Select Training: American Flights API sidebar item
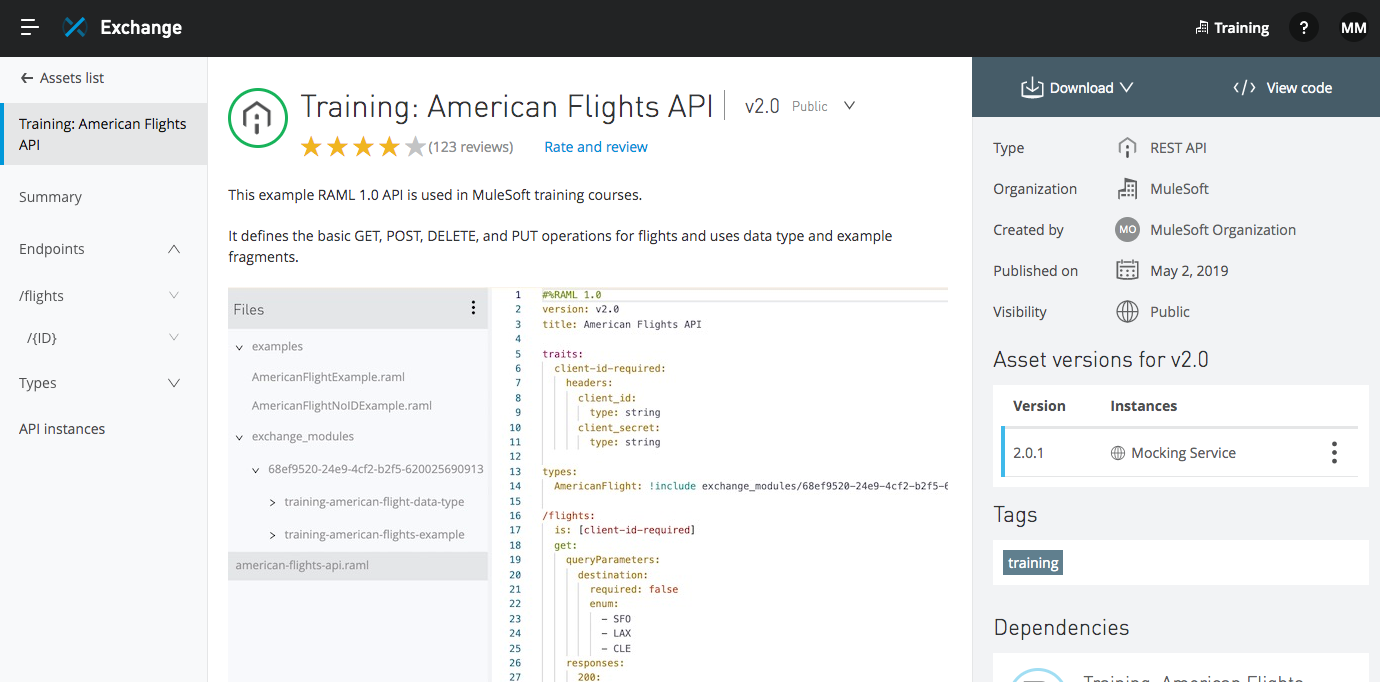 tap(103, 134)
